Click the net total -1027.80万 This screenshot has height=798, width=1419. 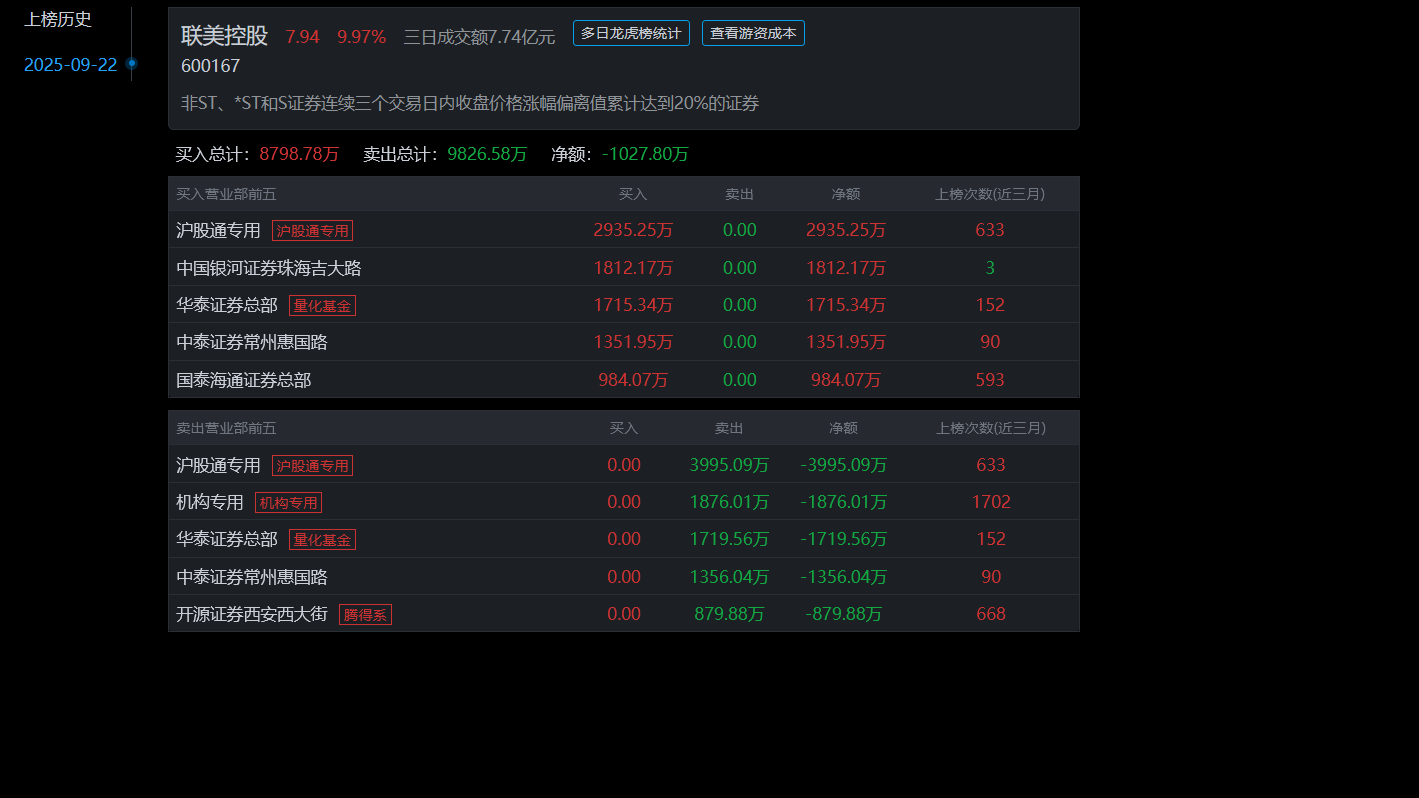pos(645,154)
